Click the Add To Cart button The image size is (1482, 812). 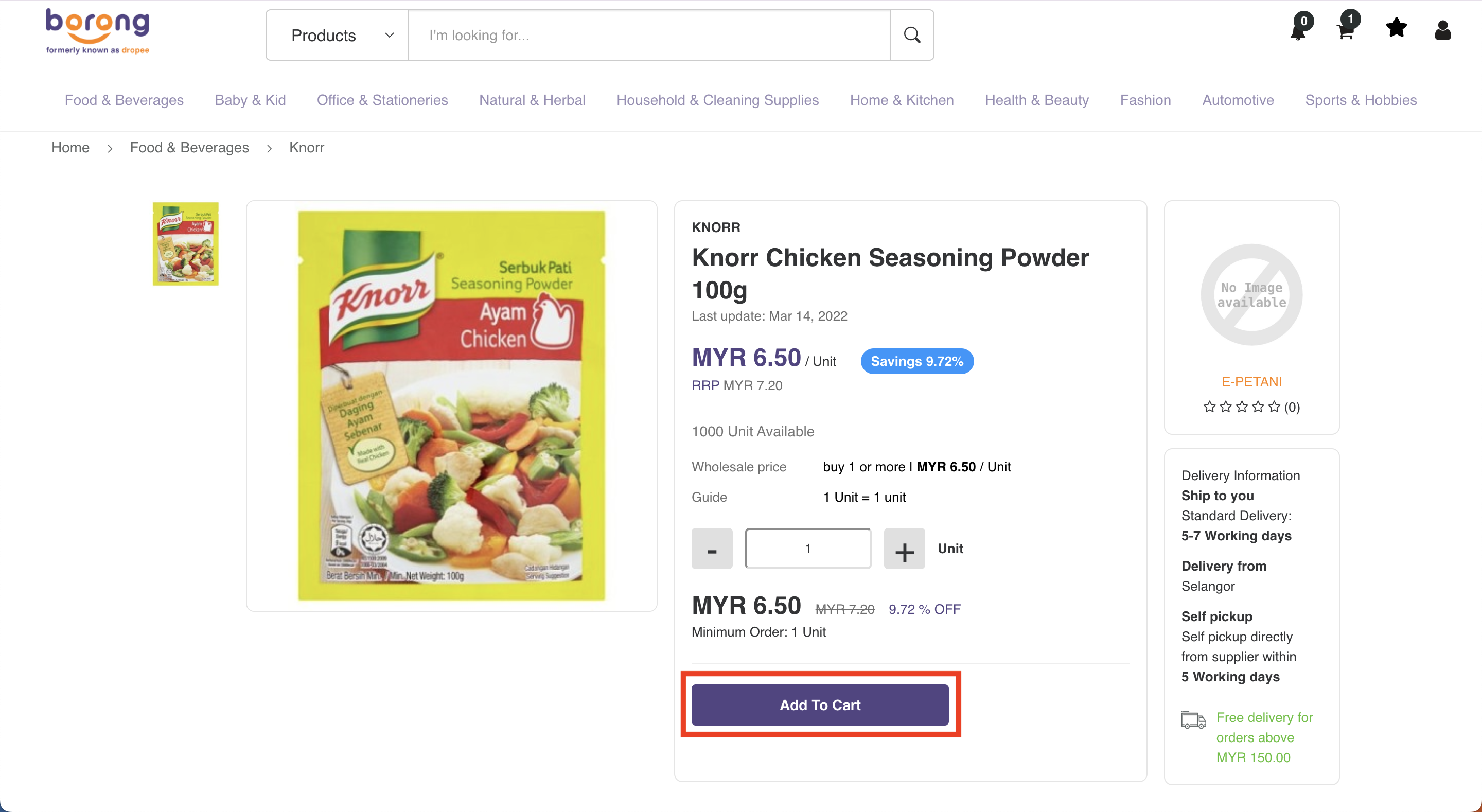coord(820,704)
